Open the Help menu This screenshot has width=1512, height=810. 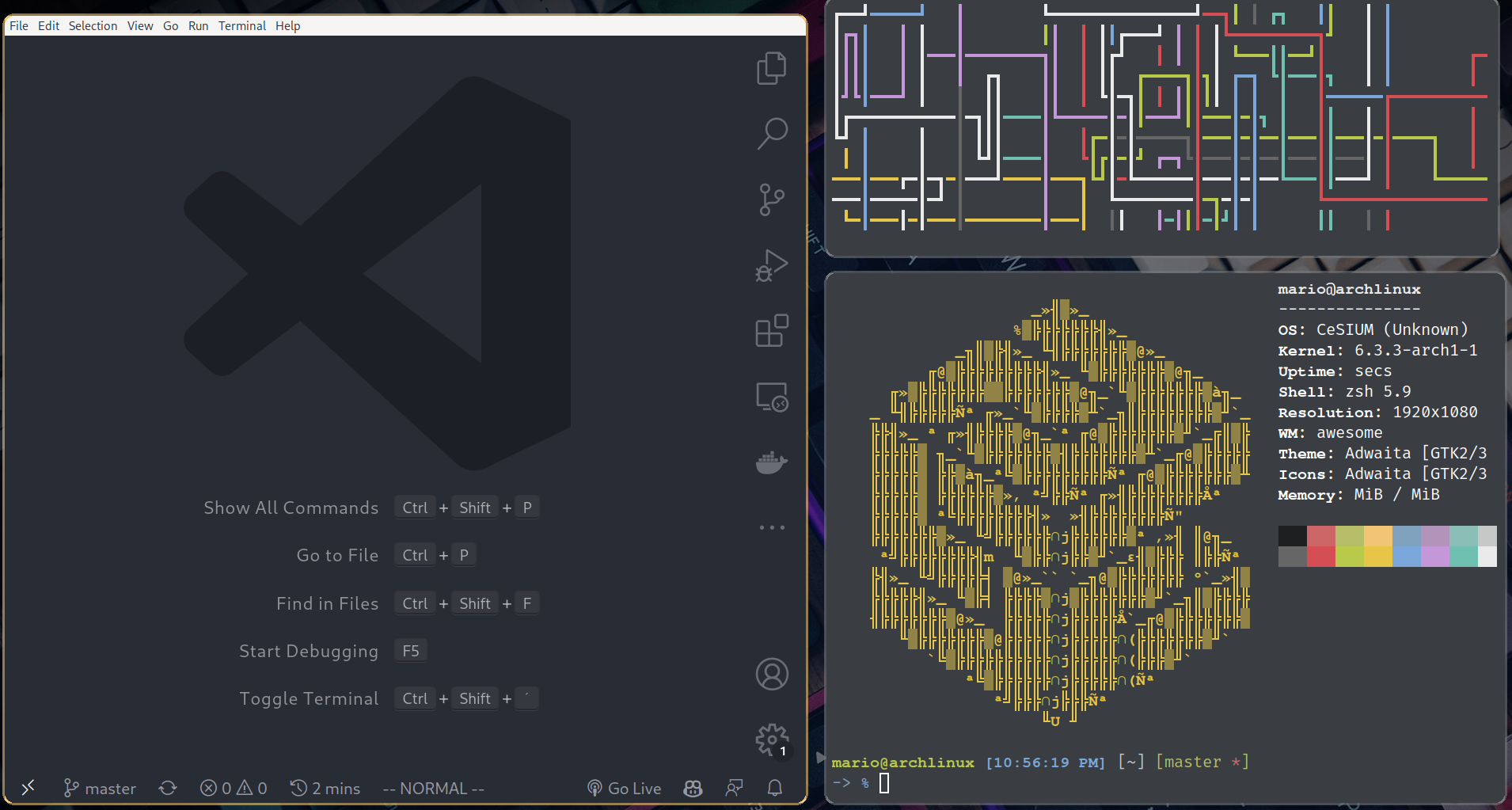click(287, 25)
